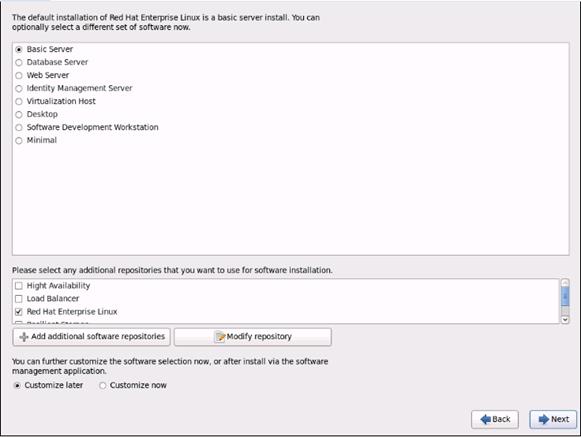Click the plus icon on Add repositories button
This screenshot has height=437, width=581.
pos(24,337)
